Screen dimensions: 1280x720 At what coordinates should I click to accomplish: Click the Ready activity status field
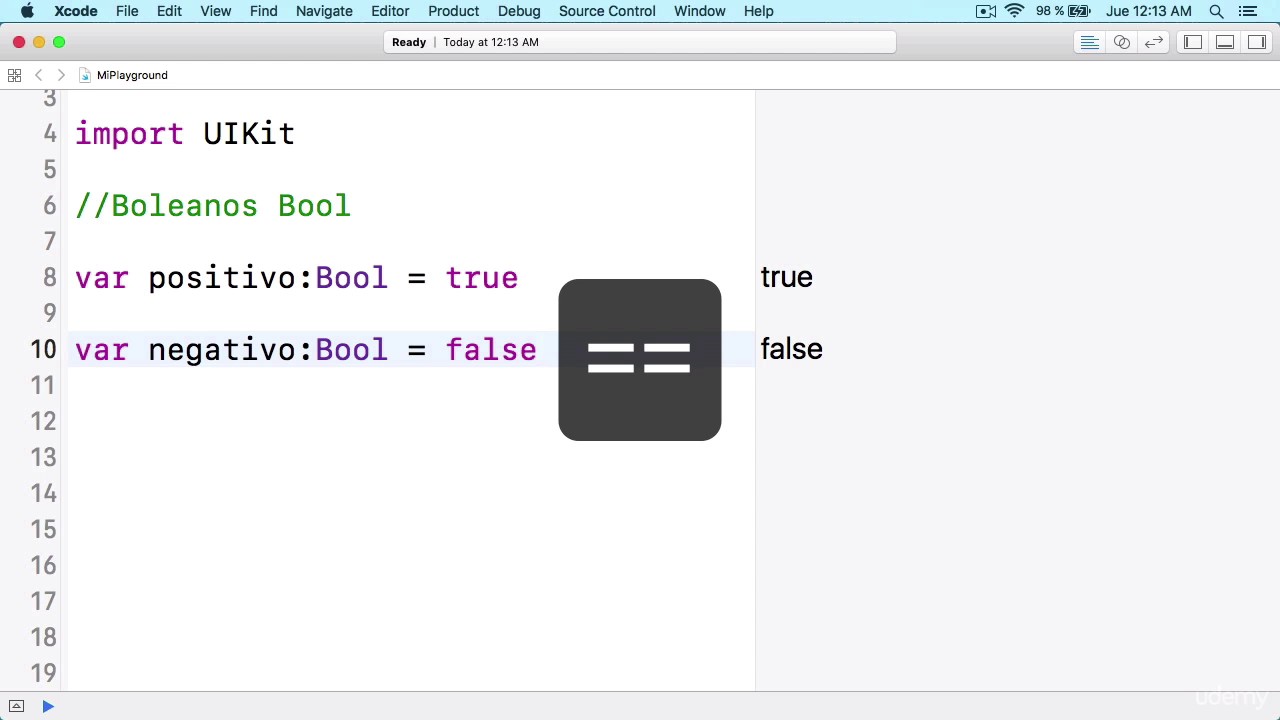(x=640, y=42)
